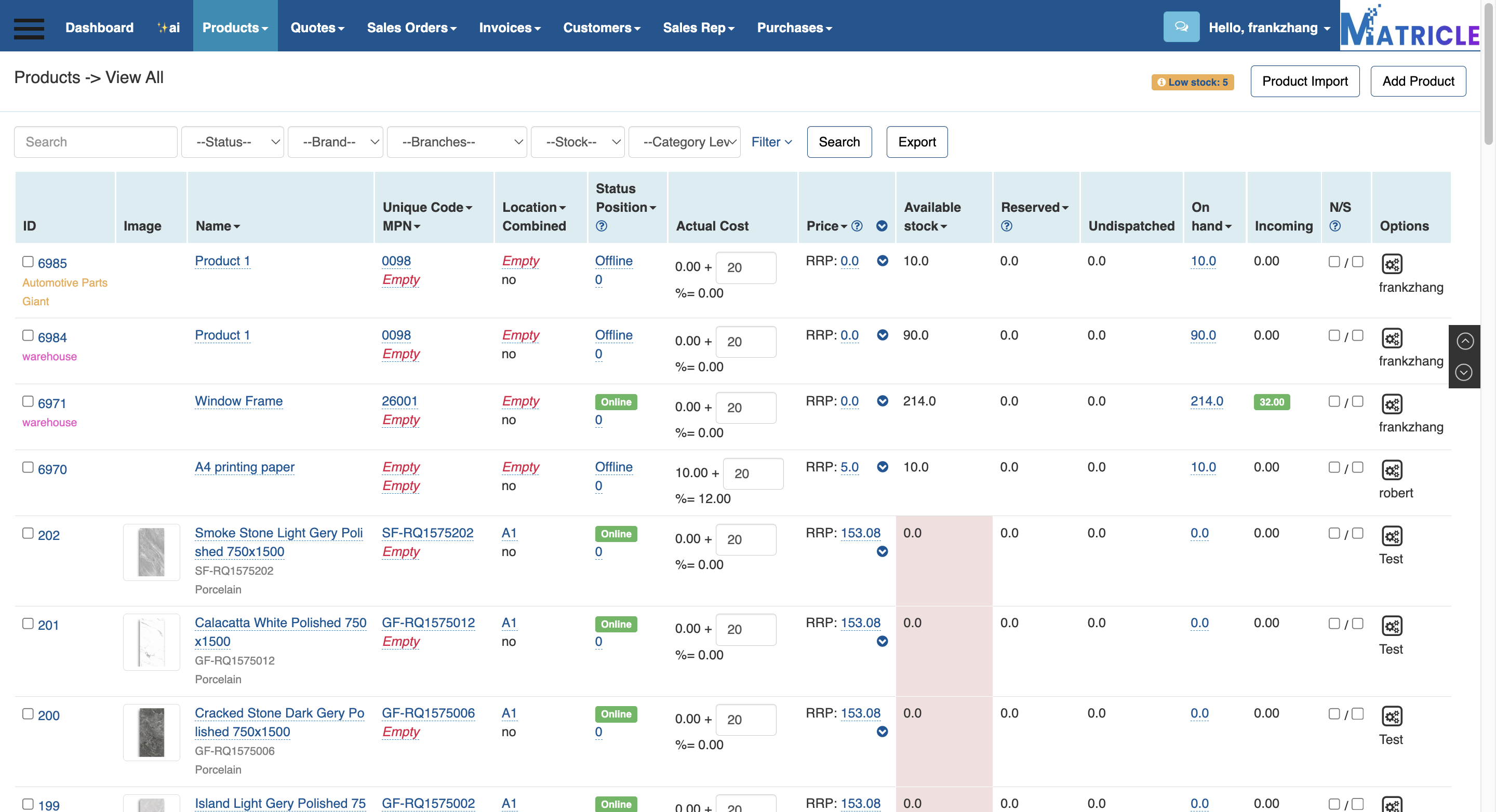Open the A4 printing paper product link
The width and height of the screenshot is (1496, 812).
click(x=245, y=467)
